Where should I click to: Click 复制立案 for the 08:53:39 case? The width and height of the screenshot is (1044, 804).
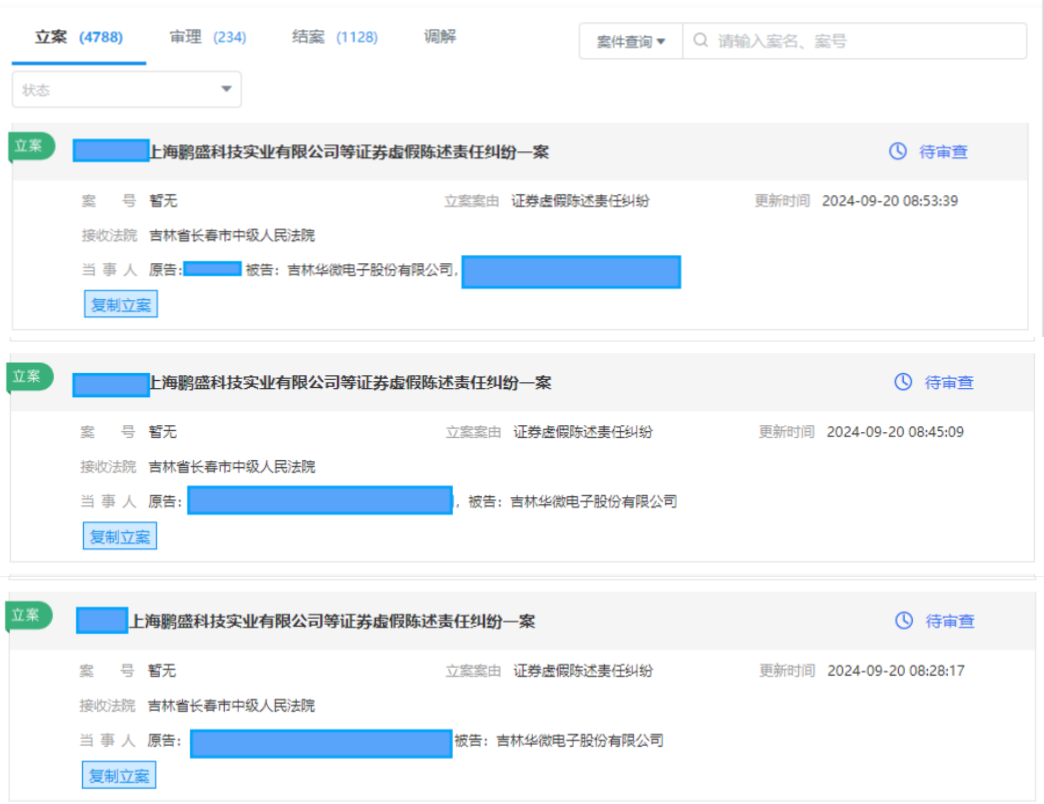[121, 304]
